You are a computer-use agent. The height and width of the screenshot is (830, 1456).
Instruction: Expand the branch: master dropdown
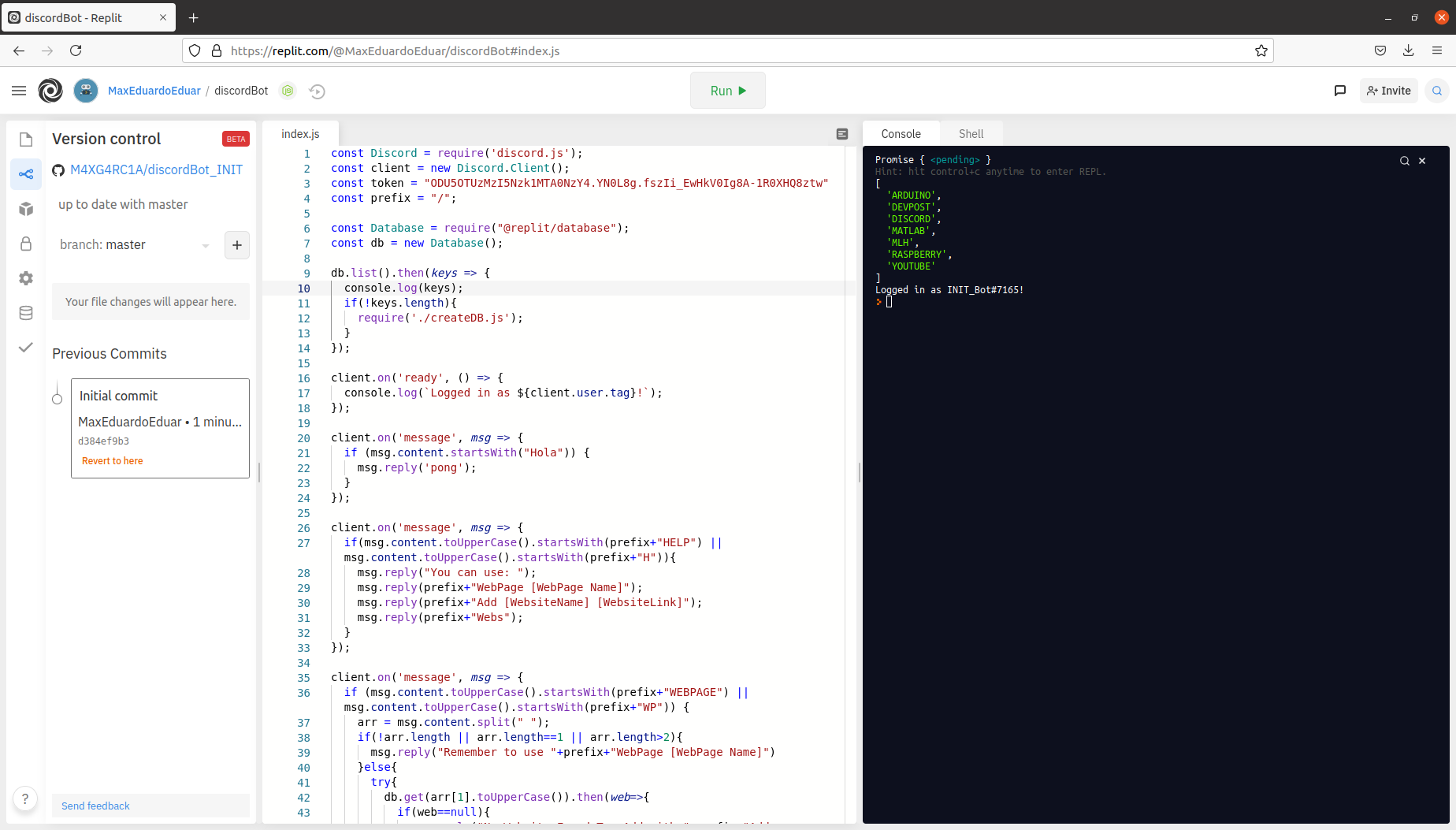pos(135,245)
